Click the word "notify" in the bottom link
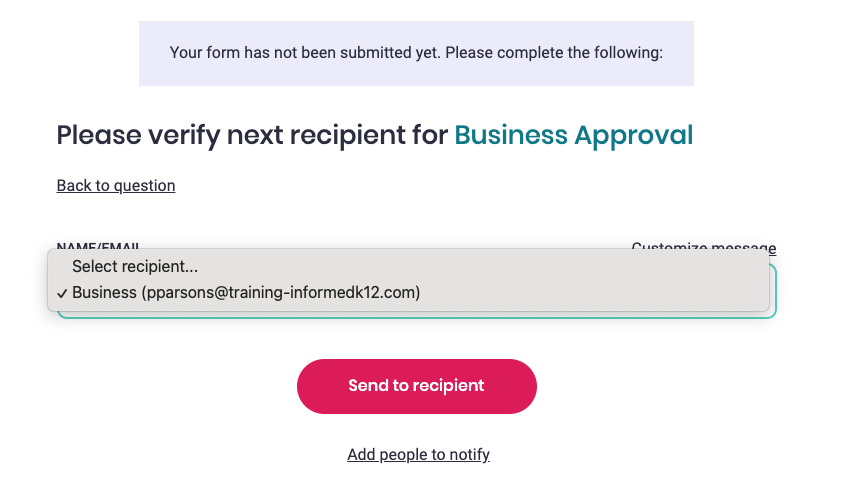The height and width of the screenshot is (504, 858). (x=467, y=455)
